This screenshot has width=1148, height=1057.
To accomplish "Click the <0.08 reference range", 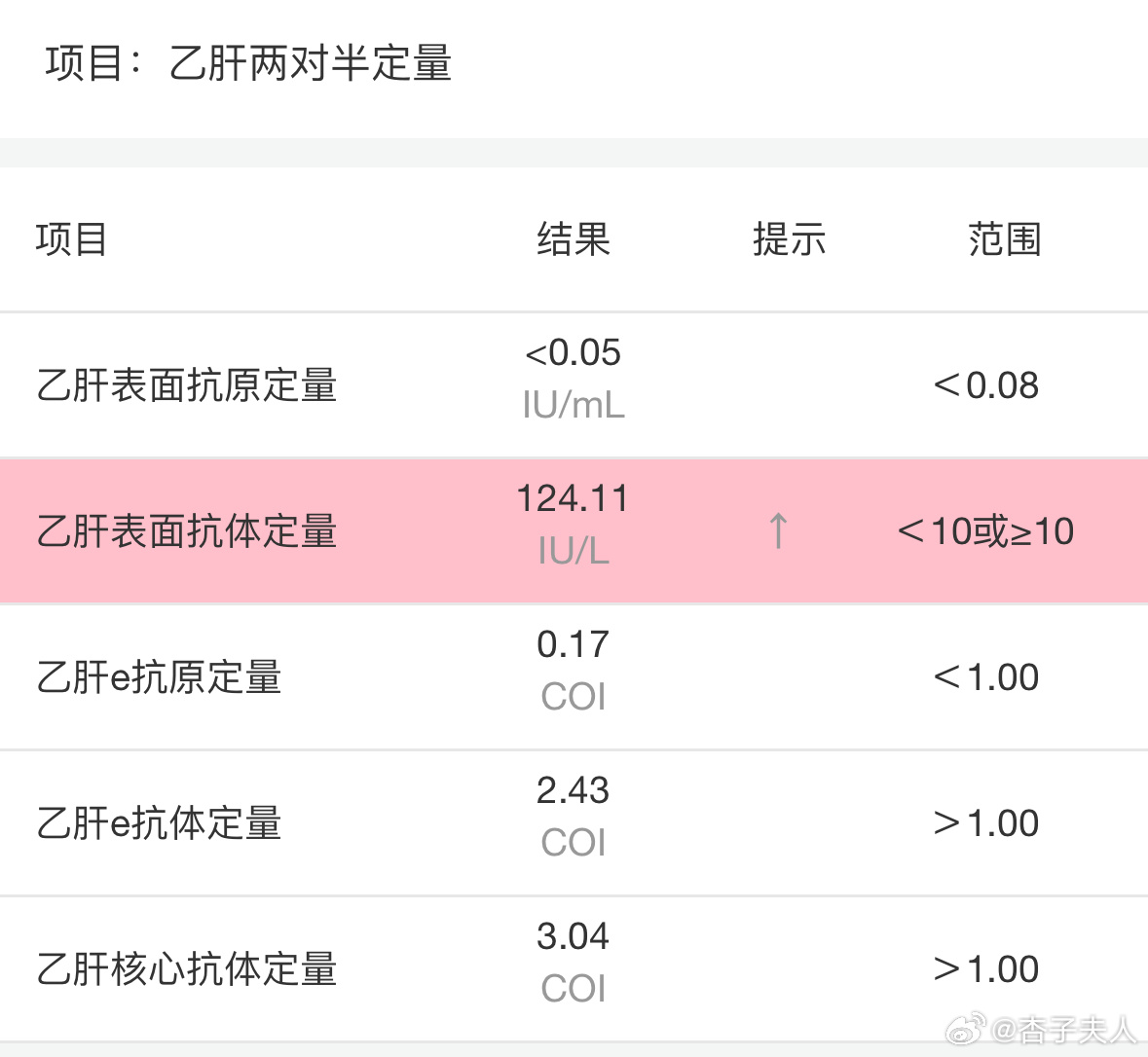I will 985,385.
